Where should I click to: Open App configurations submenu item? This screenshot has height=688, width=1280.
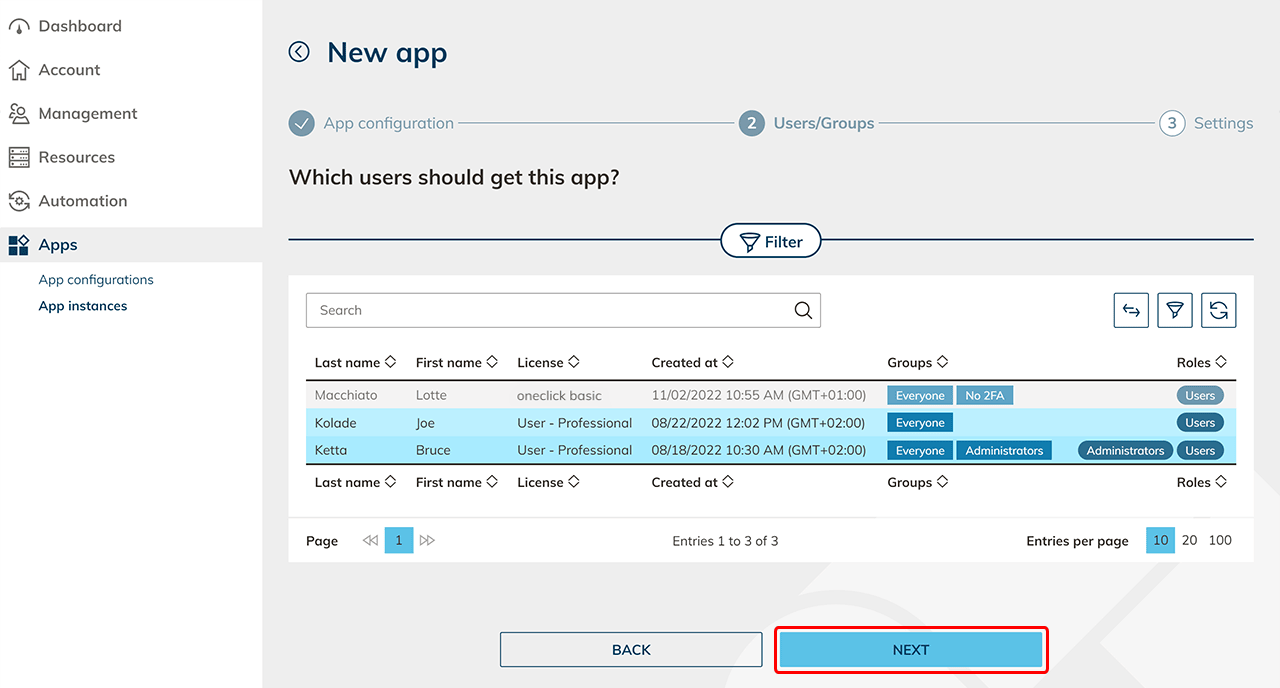[x=96, y=280]
